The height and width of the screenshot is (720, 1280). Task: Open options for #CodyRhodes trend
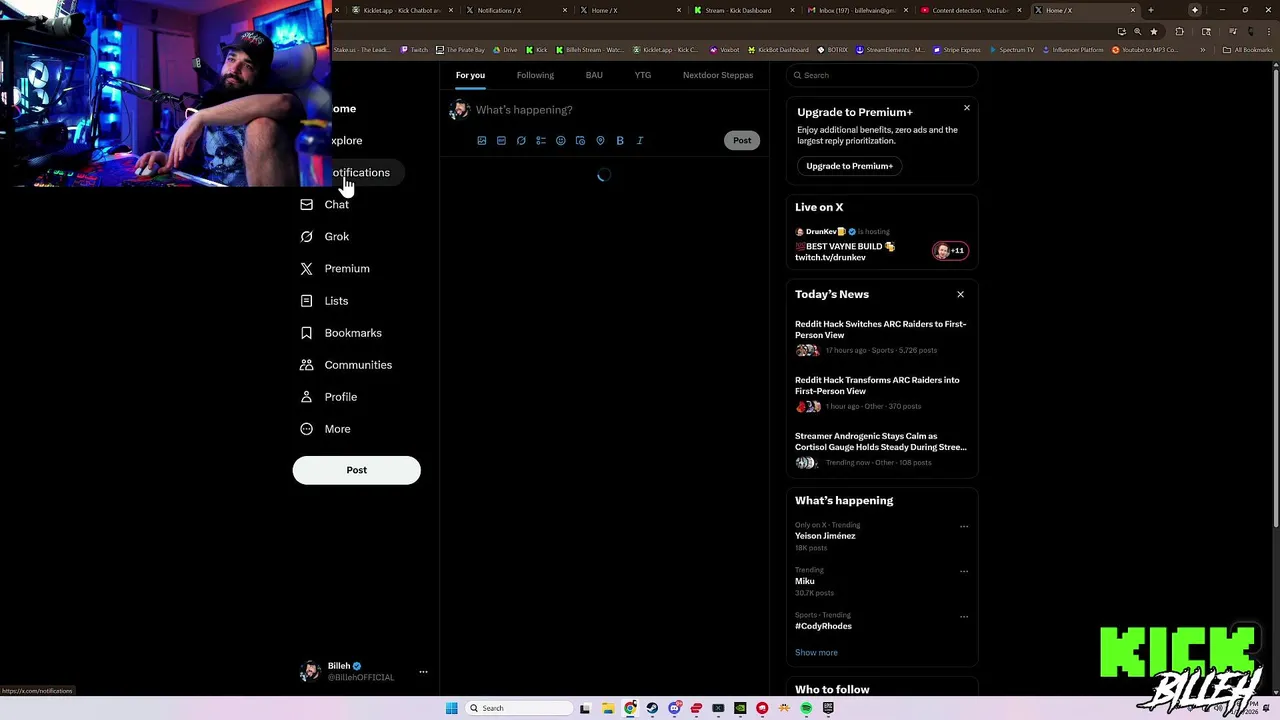tap(964, 616)
